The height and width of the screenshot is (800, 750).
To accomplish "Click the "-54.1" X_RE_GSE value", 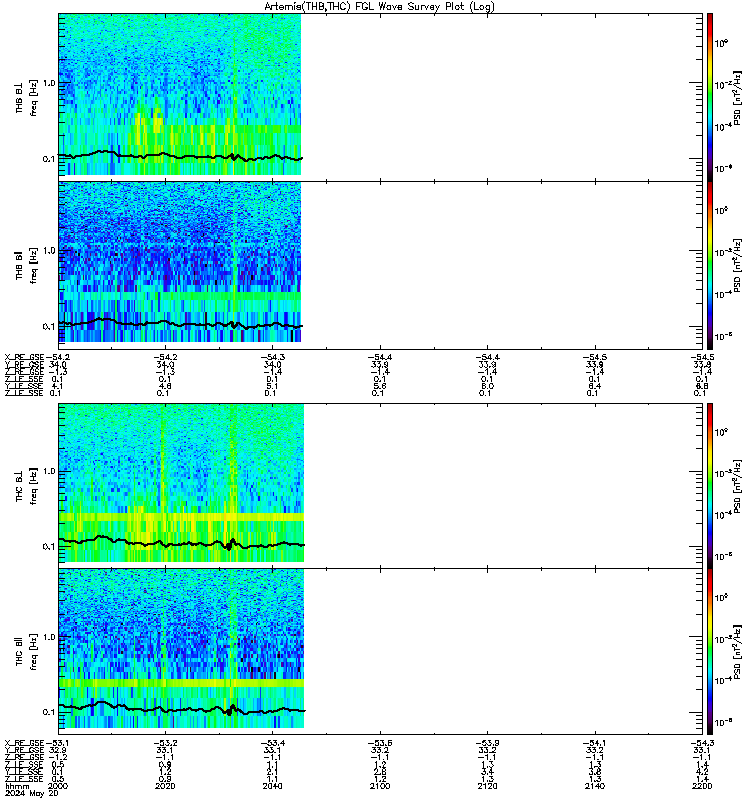I will 594,743.
